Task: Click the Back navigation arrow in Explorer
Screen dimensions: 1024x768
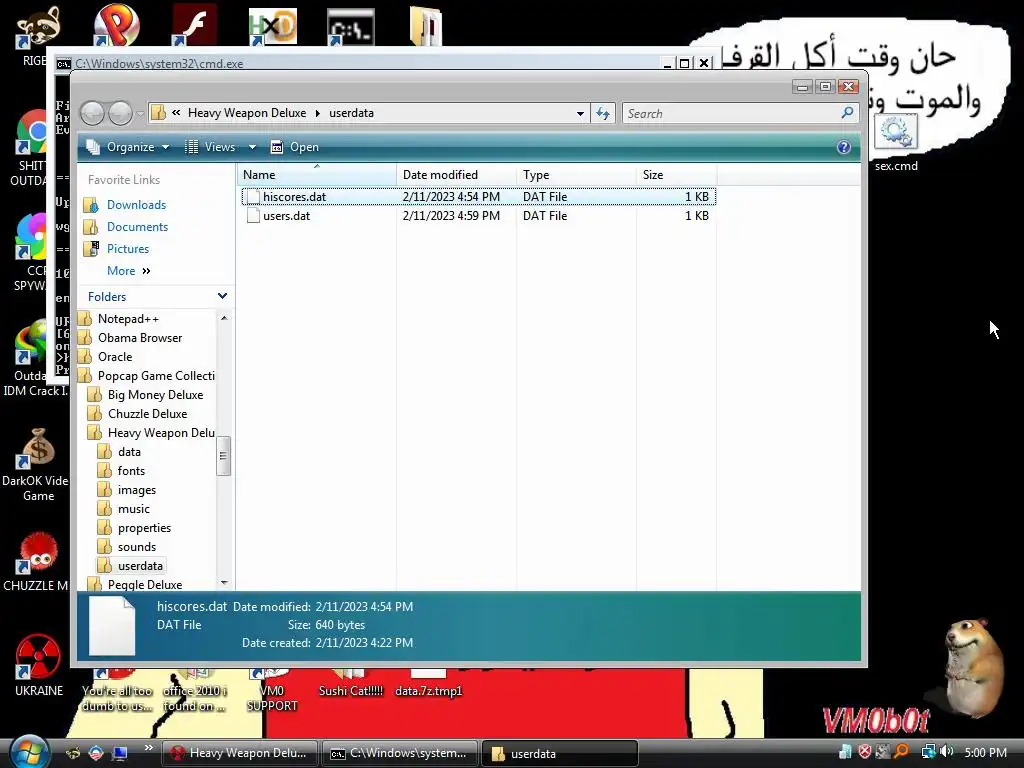Action: [92, 114]
